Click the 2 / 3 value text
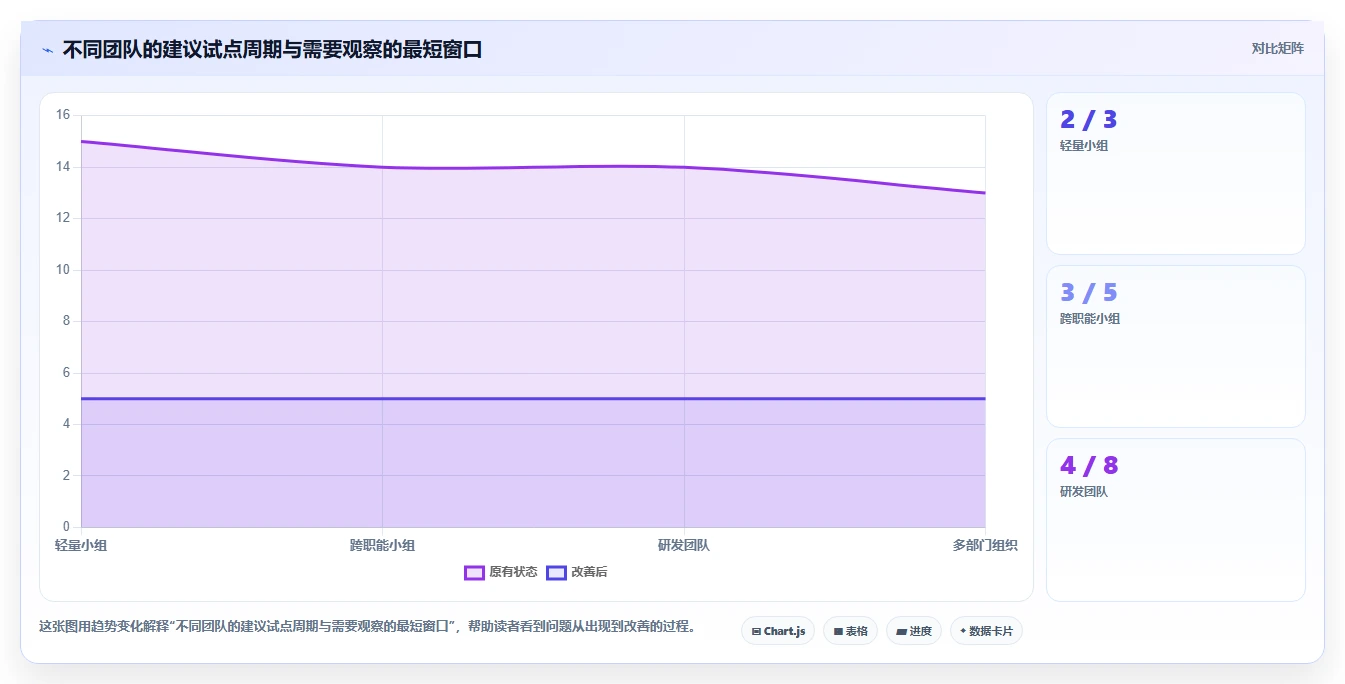This screenshot has height=684, width=1345. (x=1089, y=120)
